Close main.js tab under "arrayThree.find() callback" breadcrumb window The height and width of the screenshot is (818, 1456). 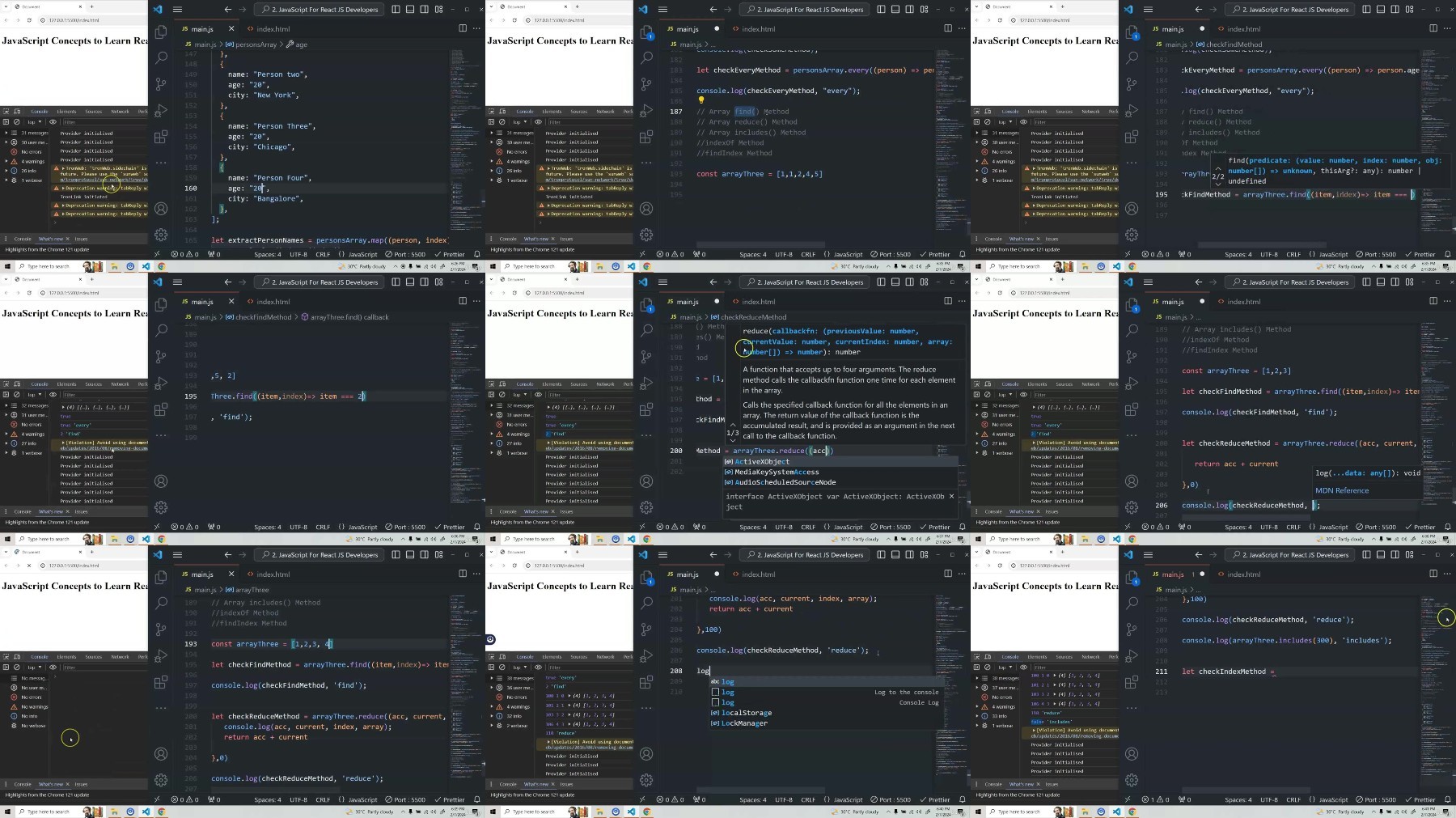231,301
